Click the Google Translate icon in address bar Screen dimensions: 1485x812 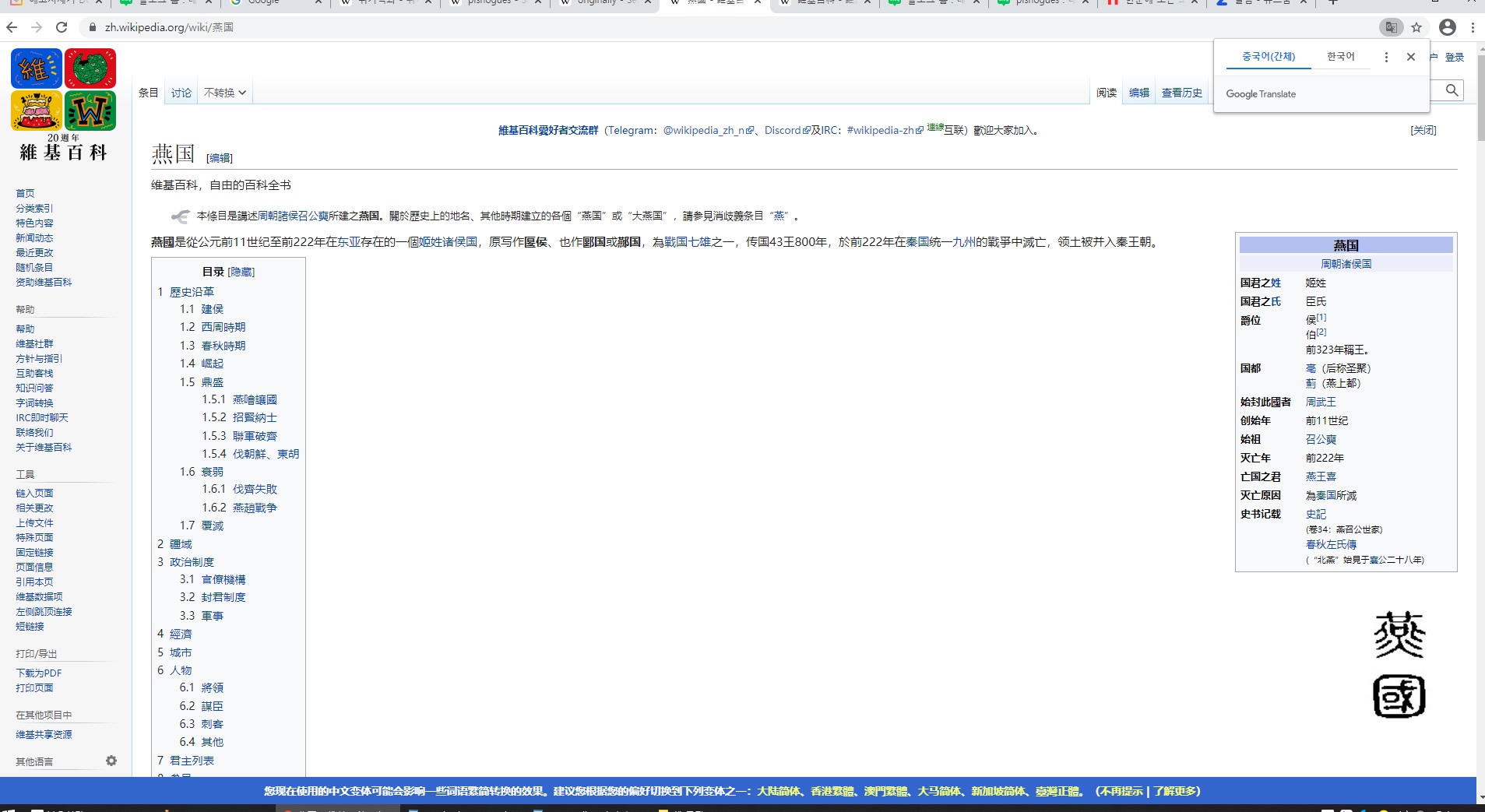[1391, 27]
